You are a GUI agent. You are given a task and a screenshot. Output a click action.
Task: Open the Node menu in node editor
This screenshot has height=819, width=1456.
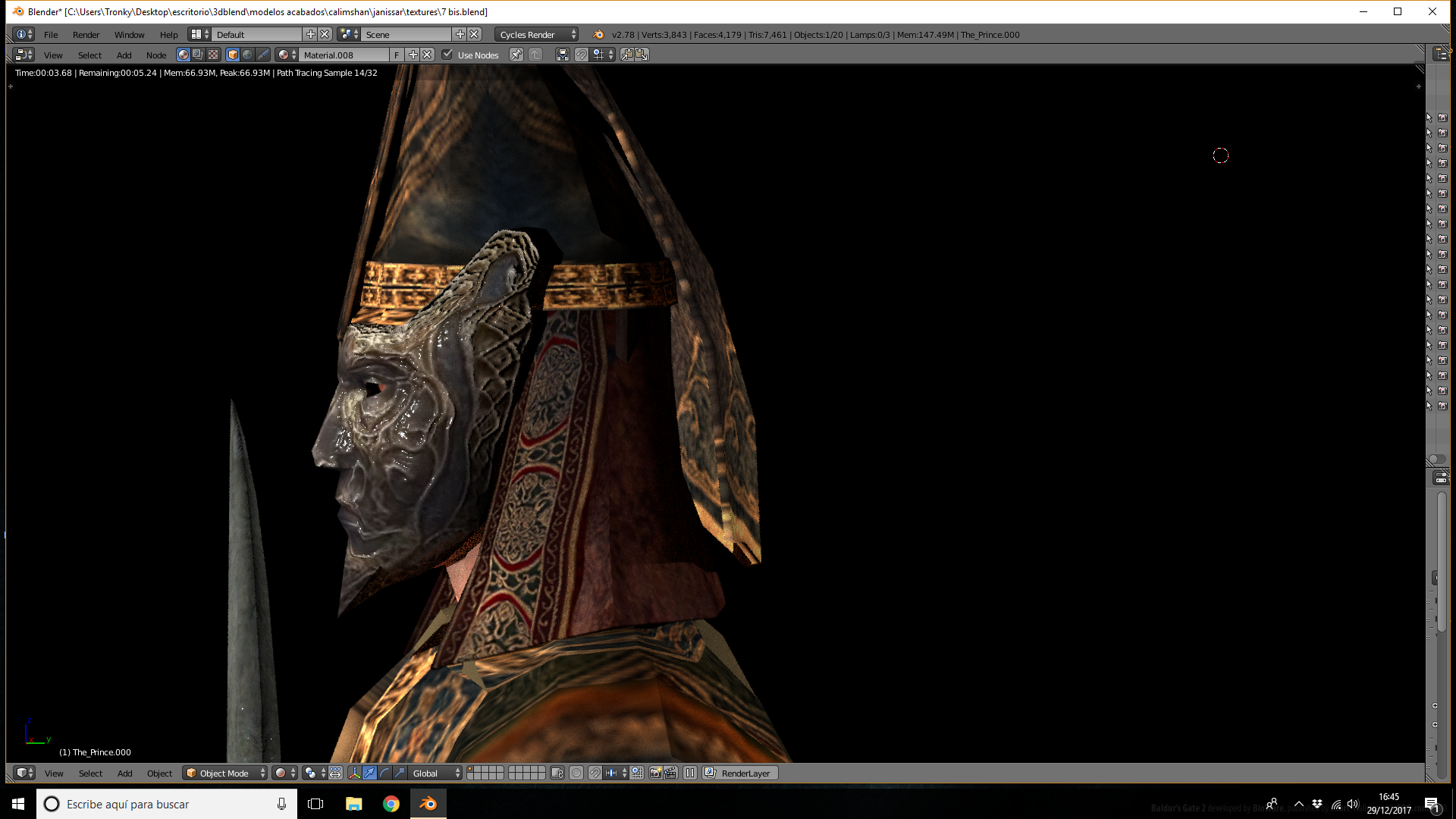point(156,55)
